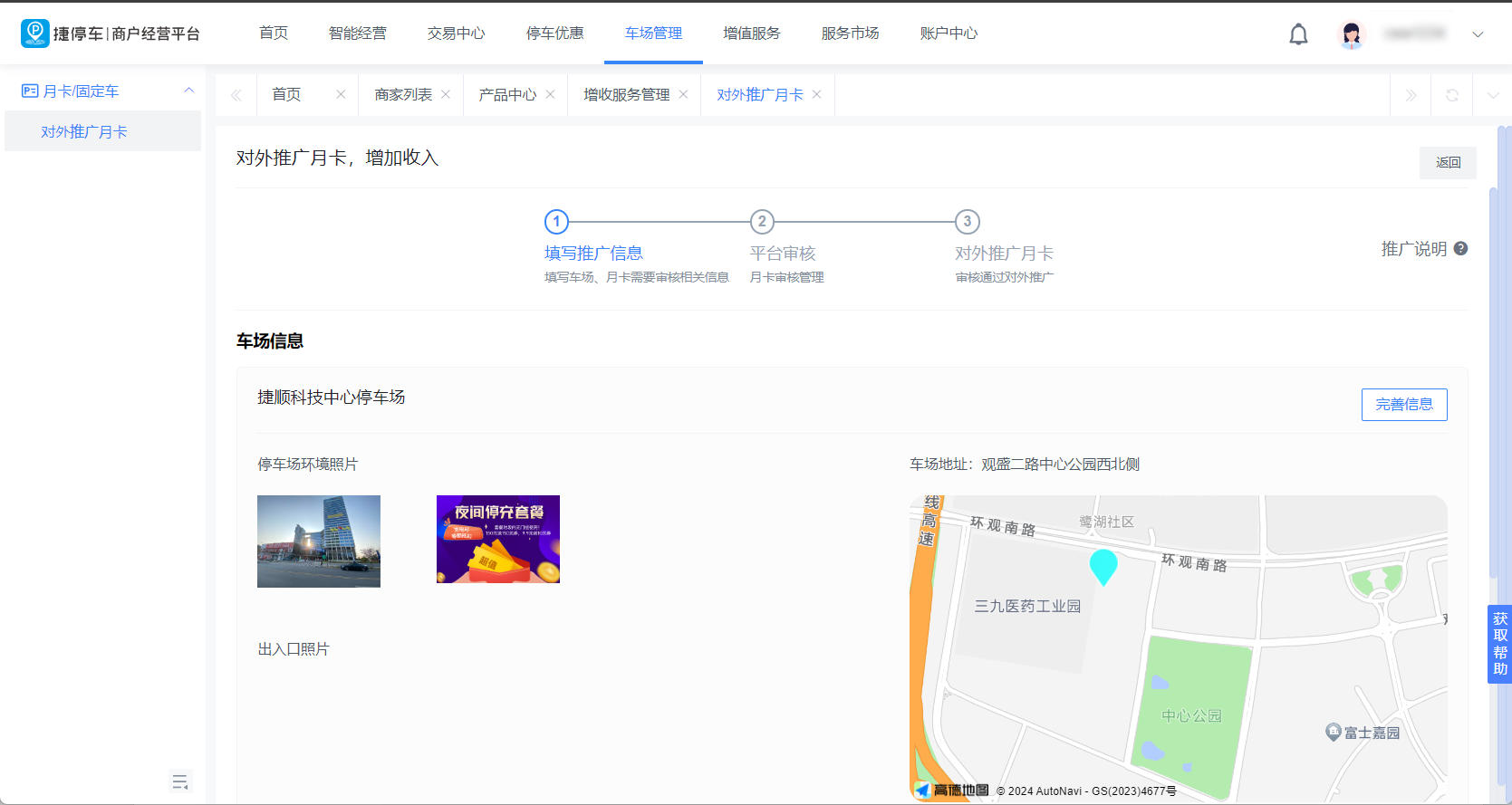
Task: Move the tab strip right with the arrow
Action: [x=1411, y=95]
